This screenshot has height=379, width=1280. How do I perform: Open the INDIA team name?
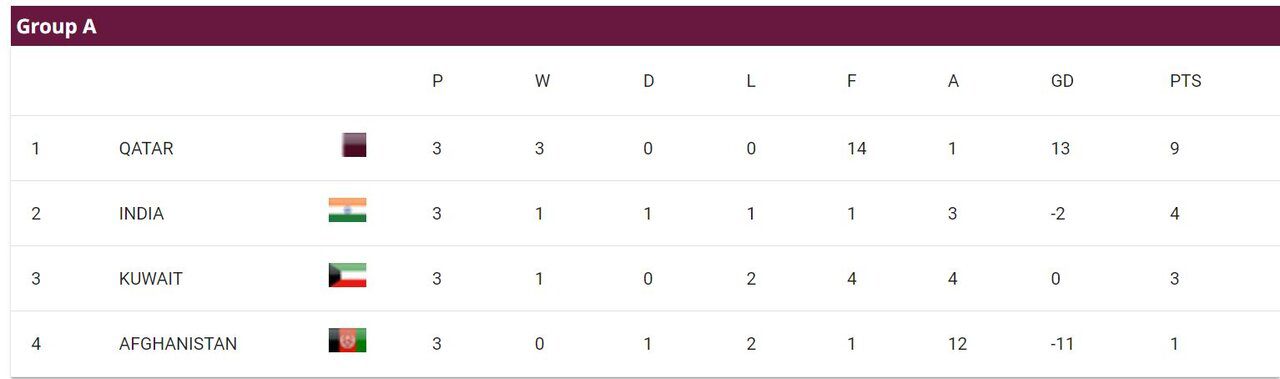(x=141, y=213)
